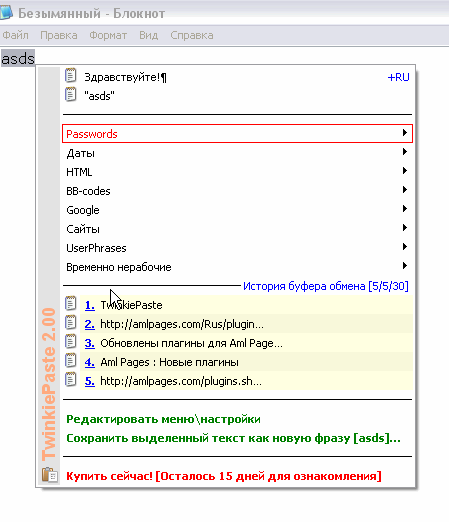449x522 pixels.
Task: Expand the UserPhrases submenu arrow
Action: (405, 247)
